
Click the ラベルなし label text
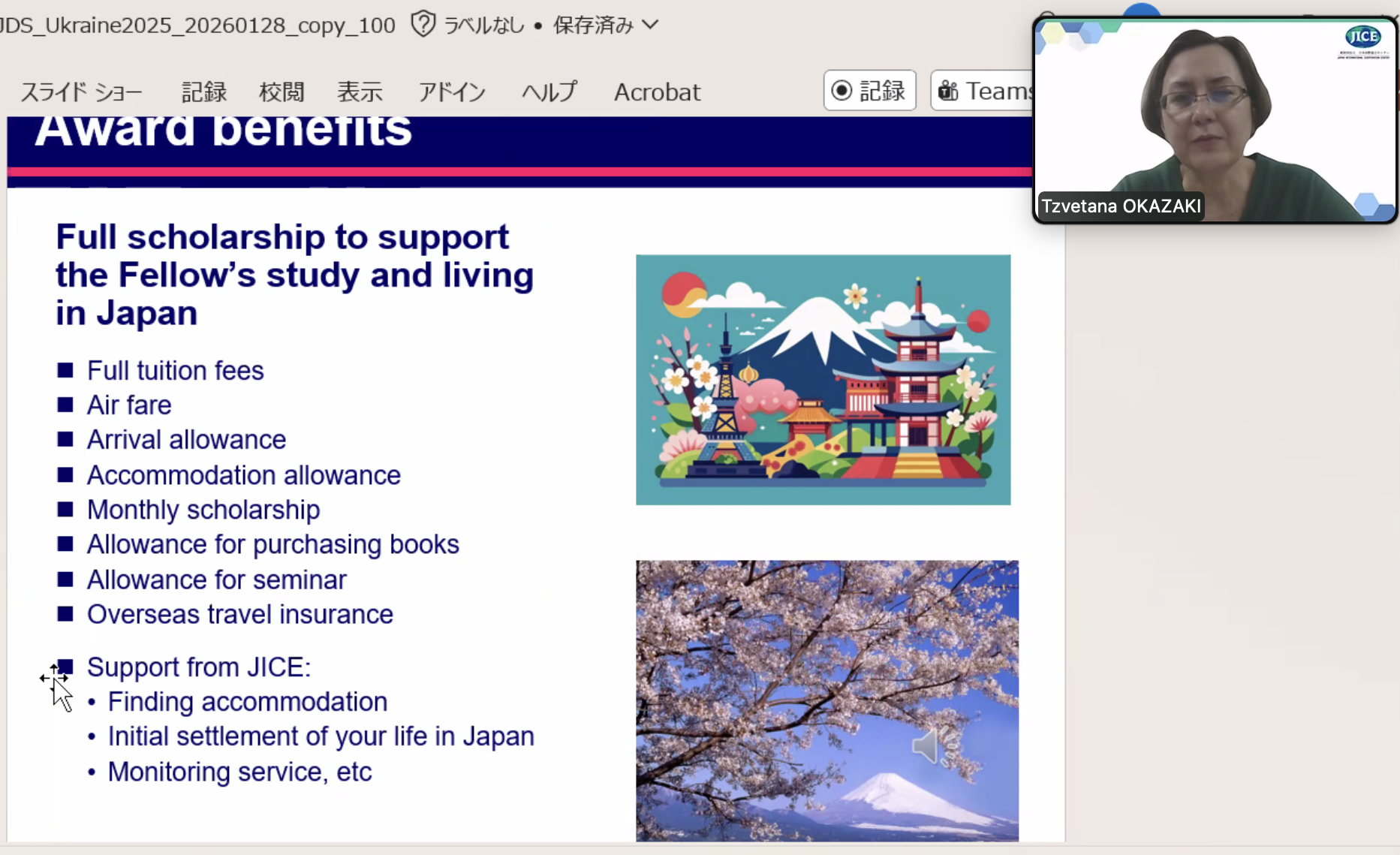[484, 26]
